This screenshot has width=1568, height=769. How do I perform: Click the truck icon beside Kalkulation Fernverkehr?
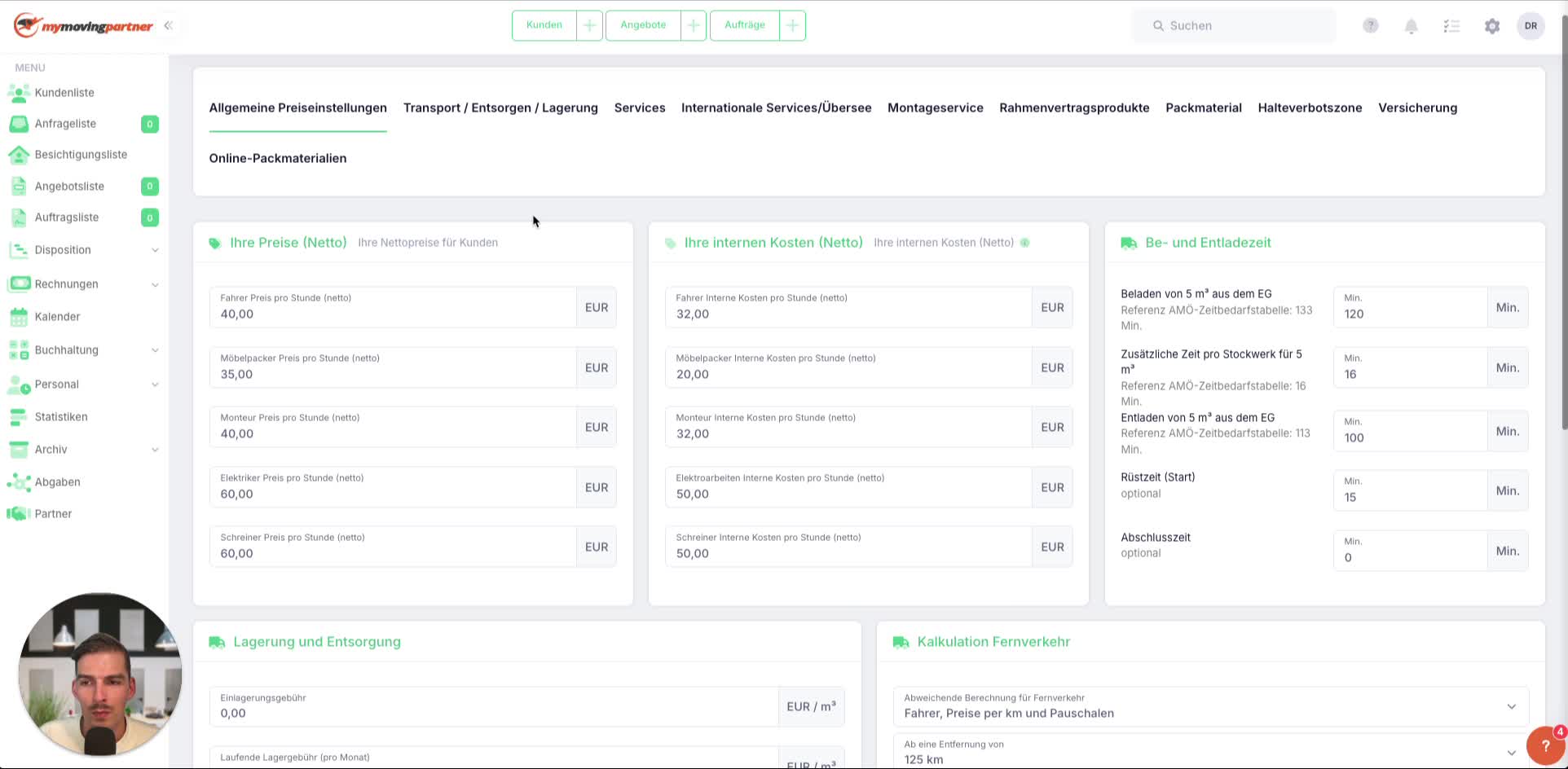(901, 642)
